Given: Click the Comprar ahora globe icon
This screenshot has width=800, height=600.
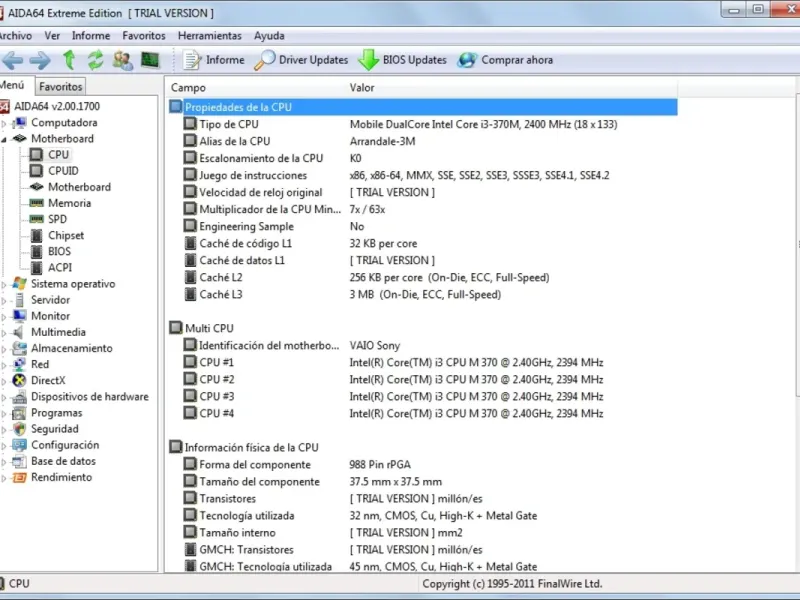Looking at the screenshot, I should (x=467, y=60).
